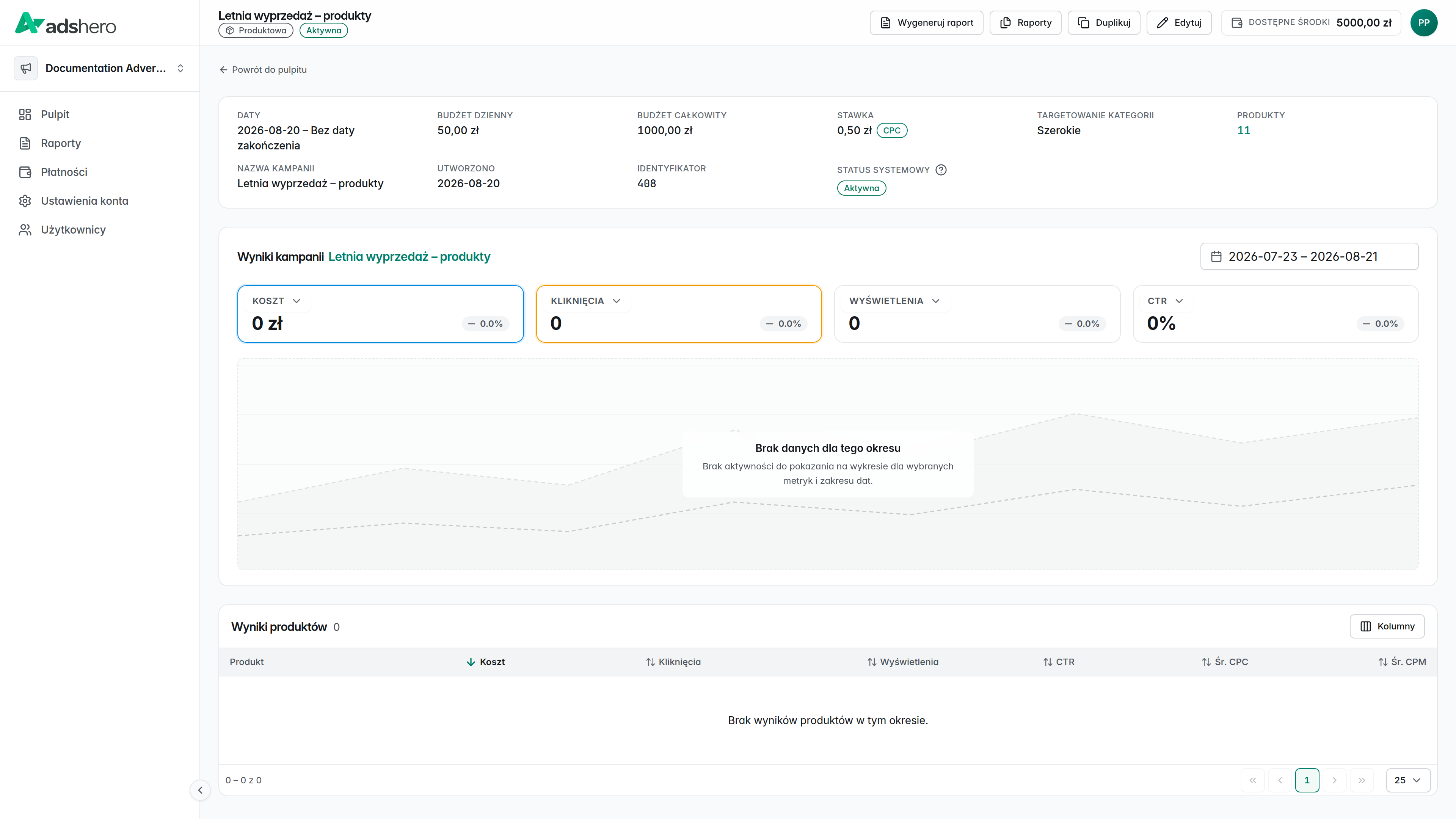The height and width of the screenshot is (819, 1456).
Task: Return via Powrót do pulpitu link
Action: [x=264, y=69]
